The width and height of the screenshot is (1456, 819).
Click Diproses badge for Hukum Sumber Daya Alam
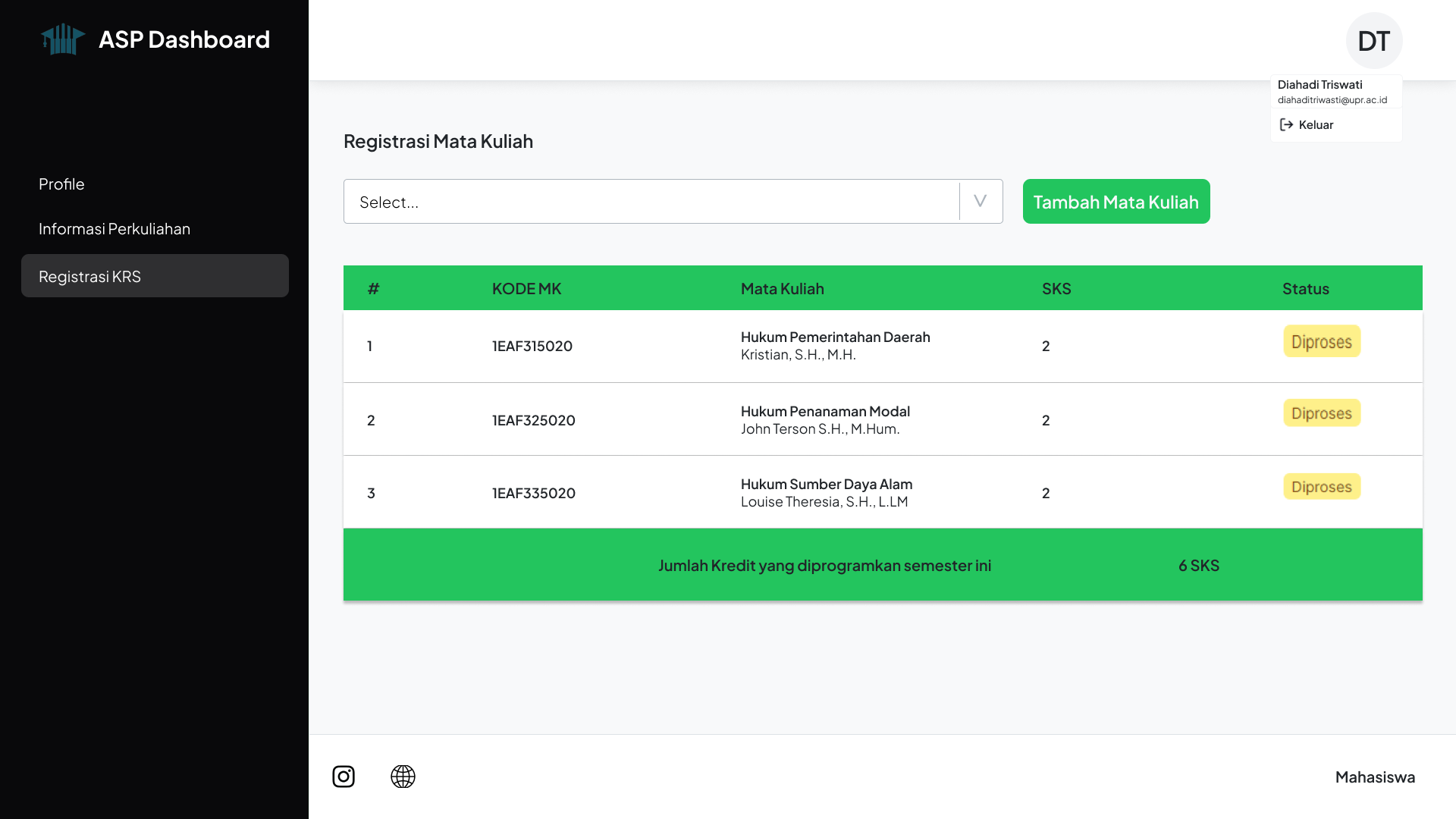point(1321,487)
